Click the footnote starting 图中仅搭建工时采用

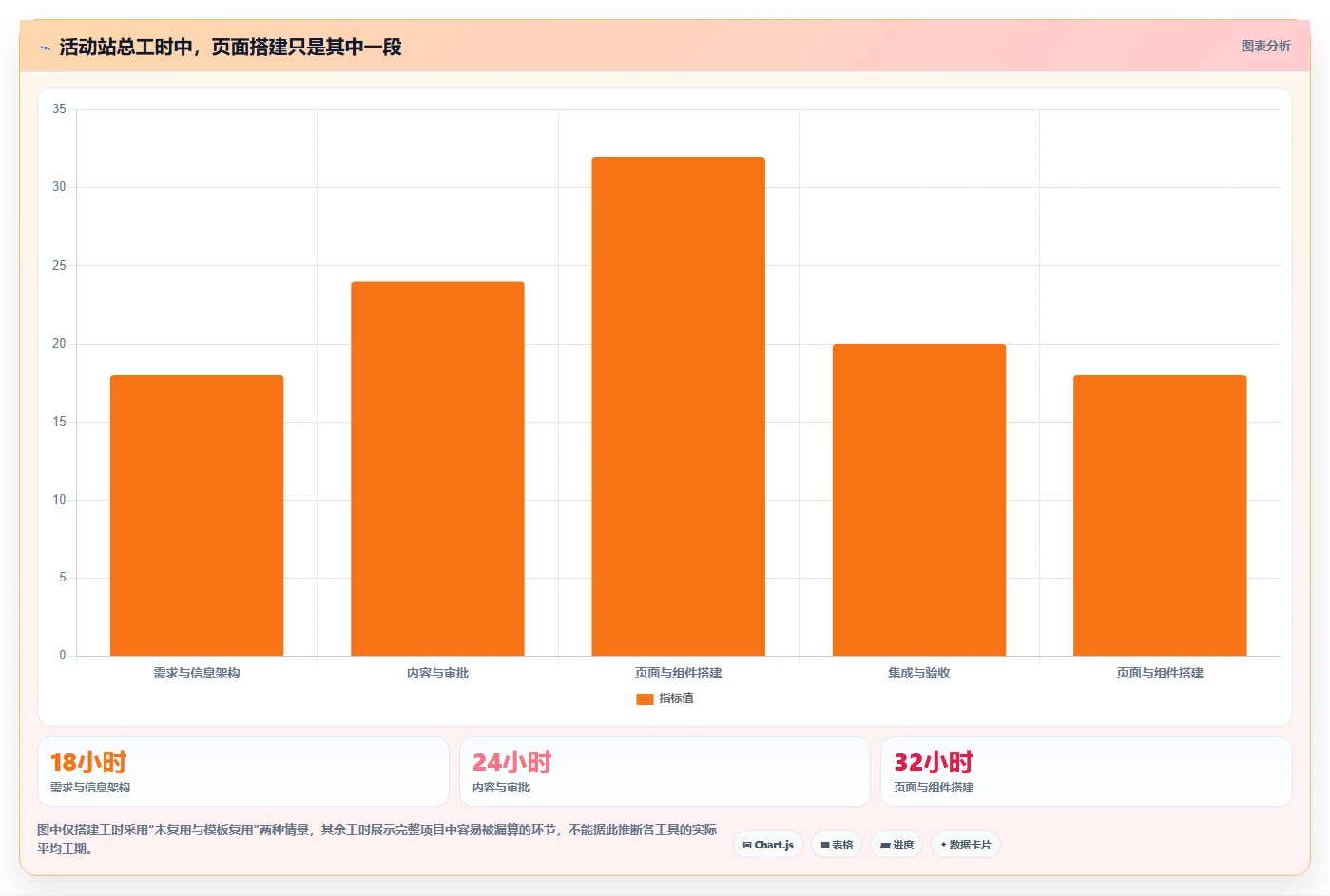coord(376,839)
